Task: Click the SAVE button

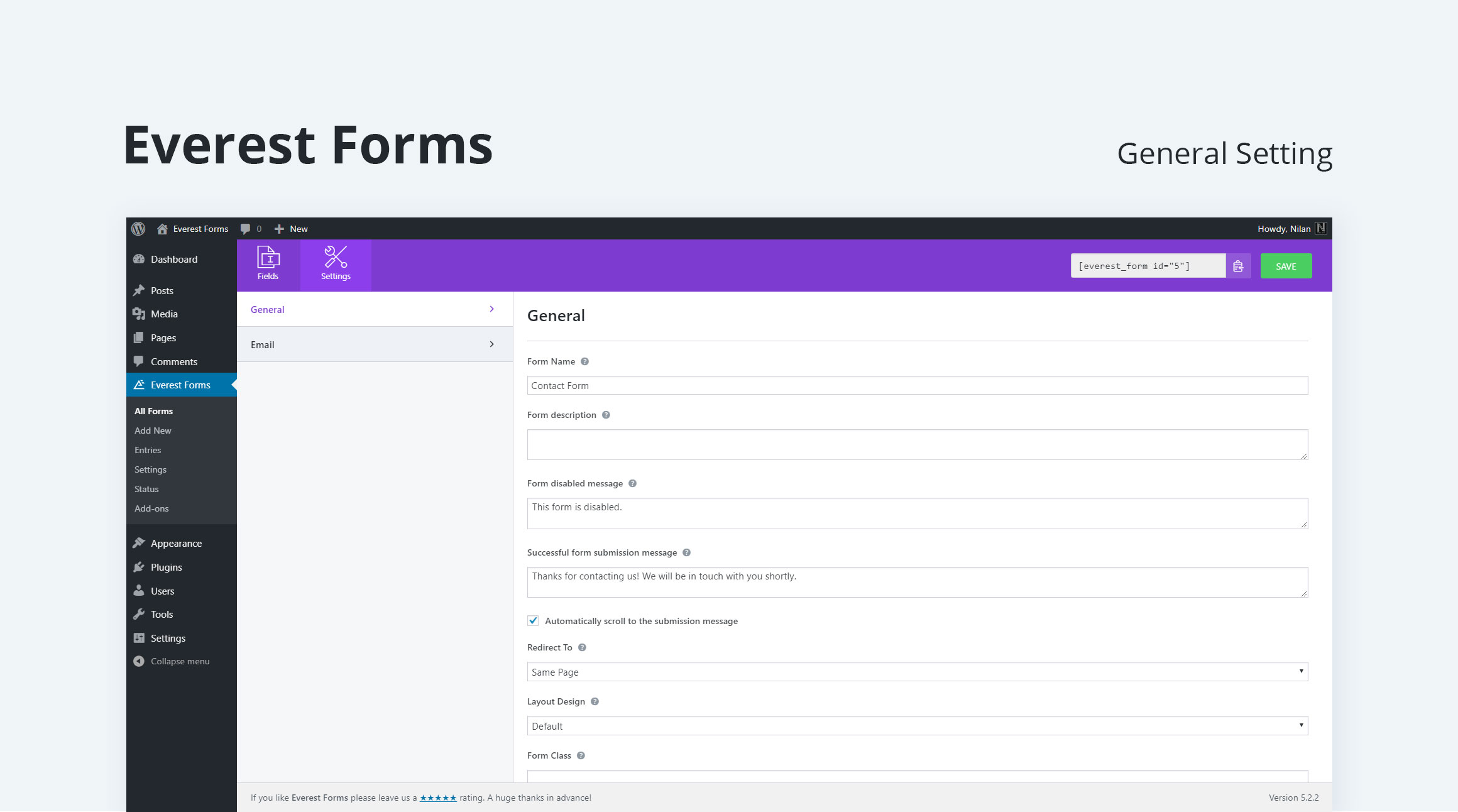Action: (1288, 265)
